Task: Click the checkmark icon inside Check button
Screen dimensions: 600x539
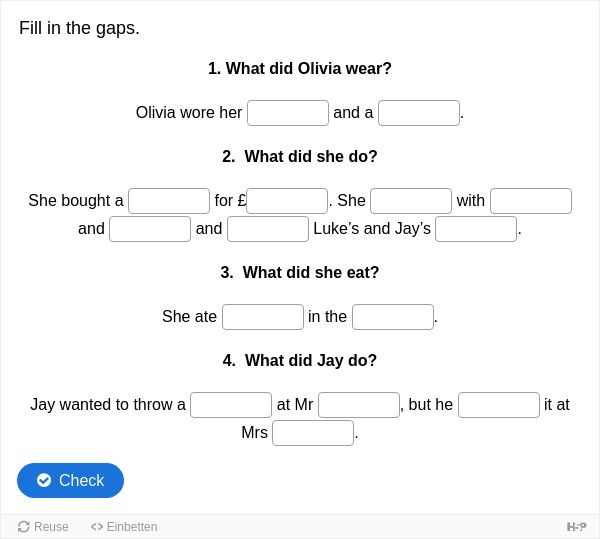Action: point(44,480)
